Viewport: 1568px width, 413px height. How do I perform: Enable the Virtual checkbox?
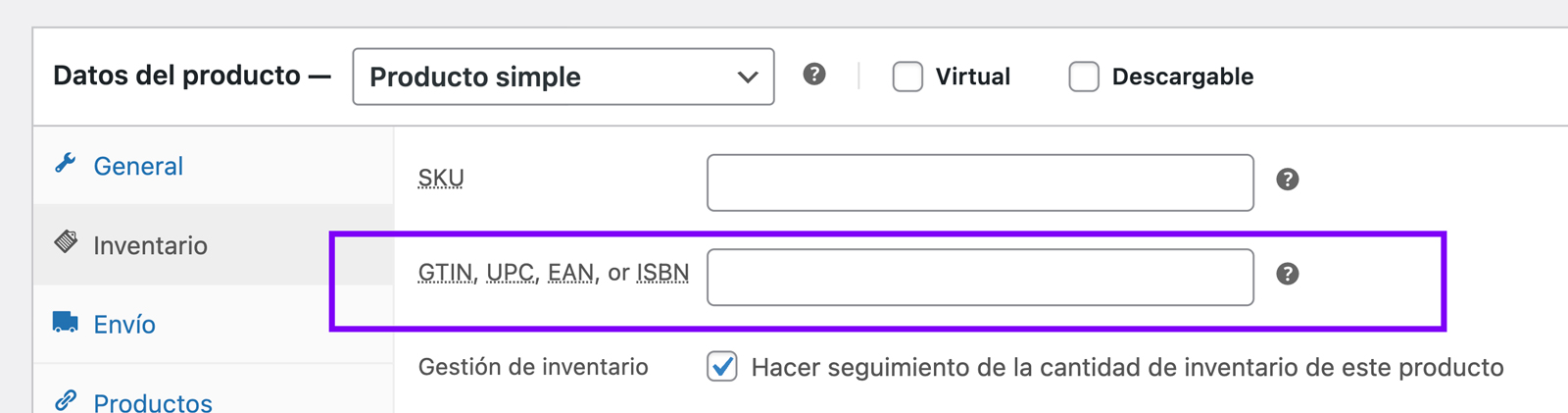pyautogui.click(x=907, y=77)
